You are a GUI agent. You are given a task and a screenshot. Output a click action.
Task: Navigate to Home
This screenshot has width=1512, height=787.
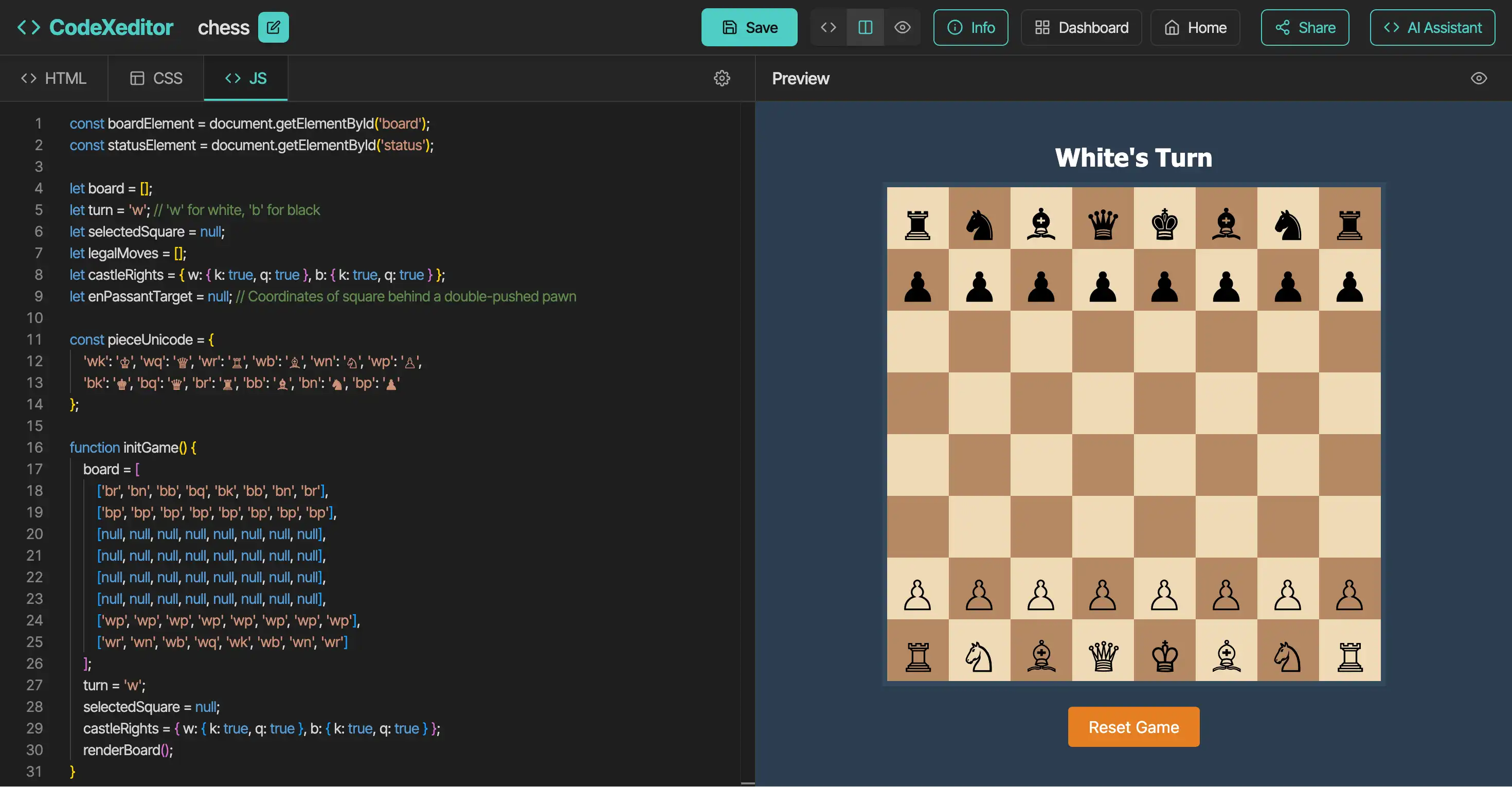(x=1195, y=27)
